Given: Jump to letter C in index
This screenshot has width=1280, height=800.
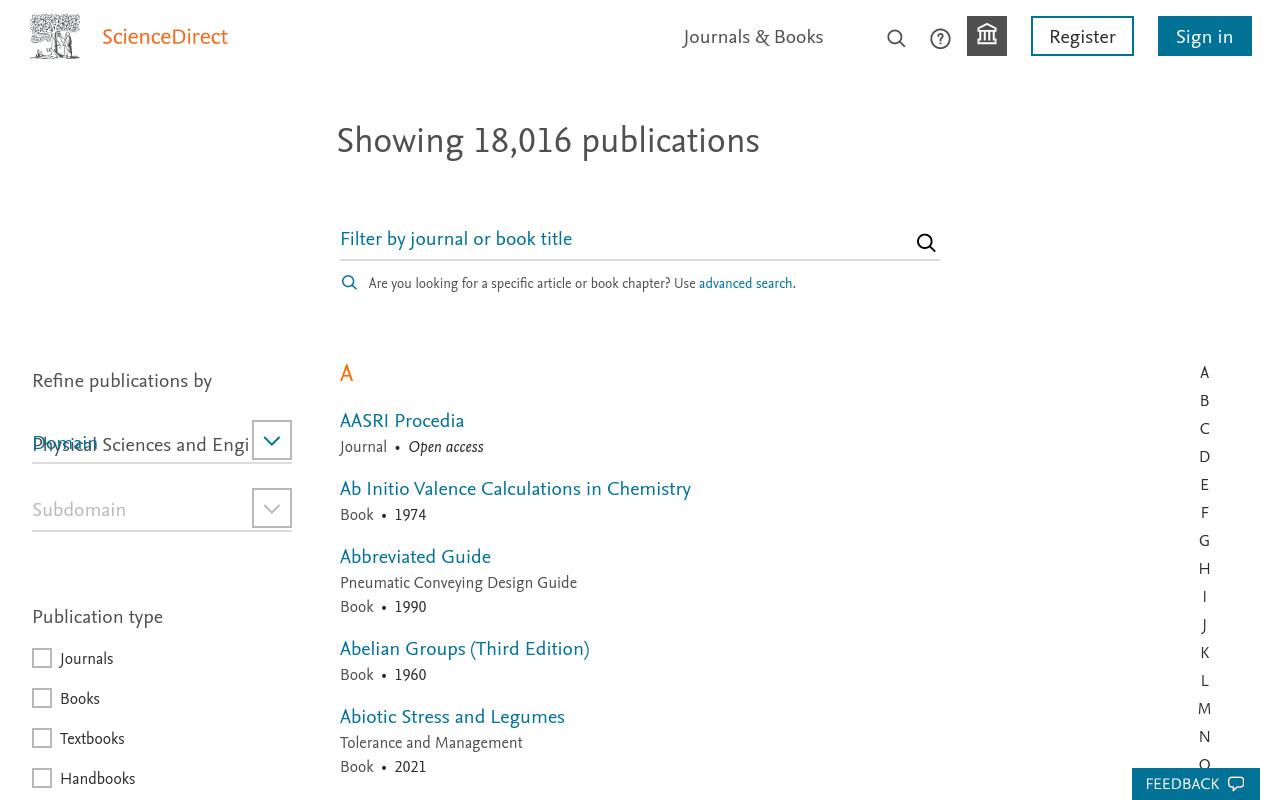Looking at the screenshot, I should (x=1204, y=429).
